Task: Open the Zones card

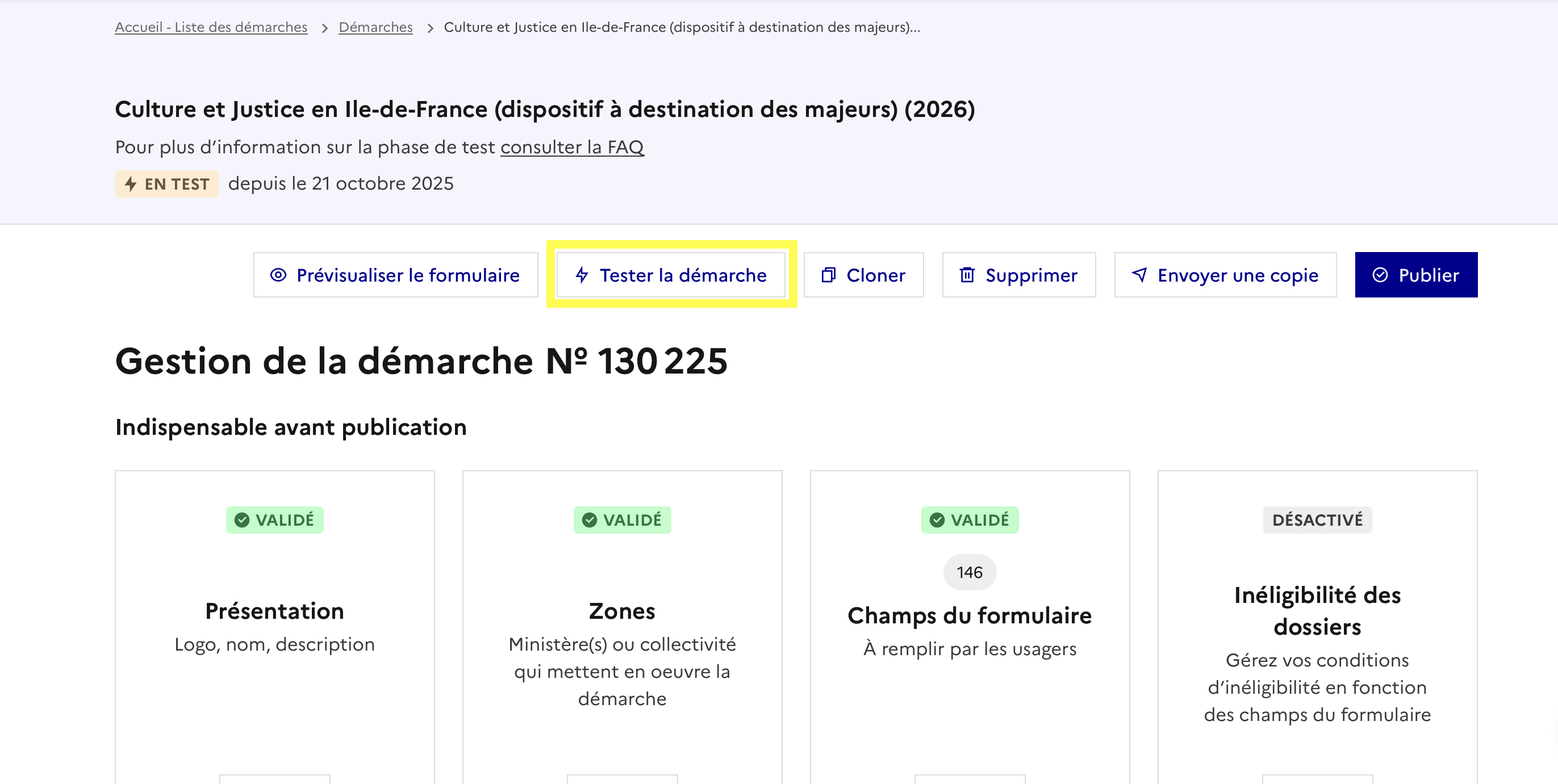Action: tap(622, 610)
